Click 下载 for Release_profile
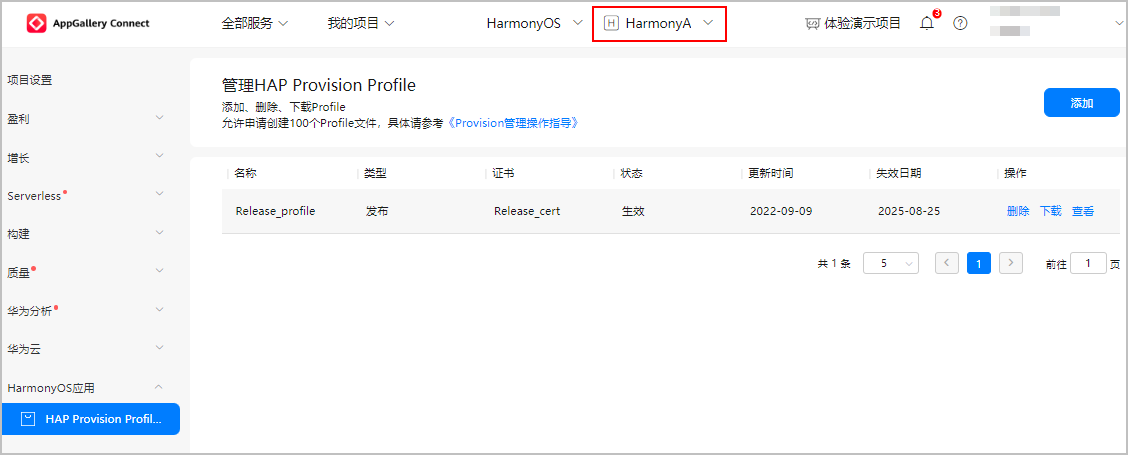The width and height of the screenshot is (1128, 455). click(1050, 212)
